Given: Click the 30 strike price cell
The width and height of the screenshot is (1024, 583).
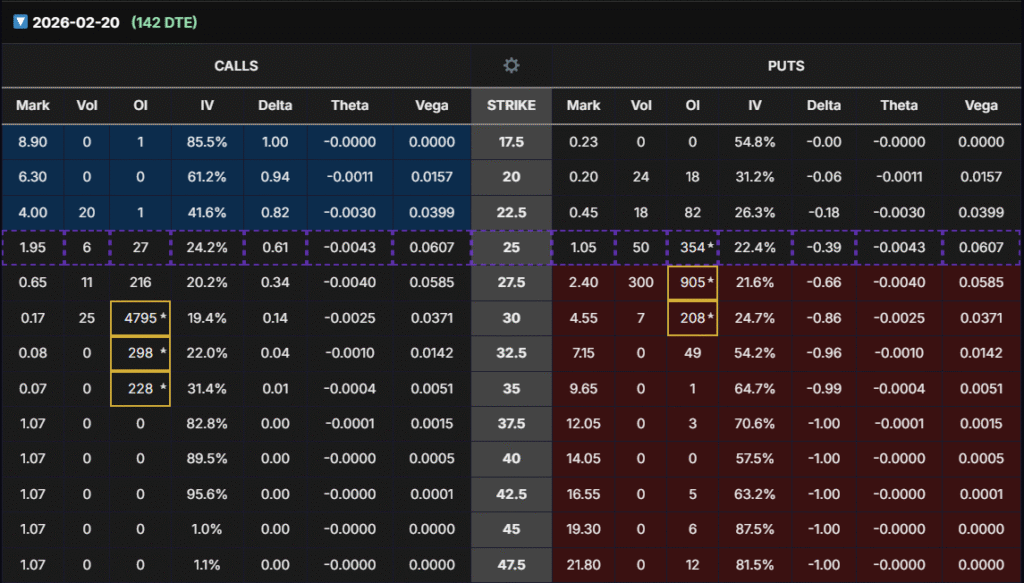Looking at the screenshot, I should [511, 317].
